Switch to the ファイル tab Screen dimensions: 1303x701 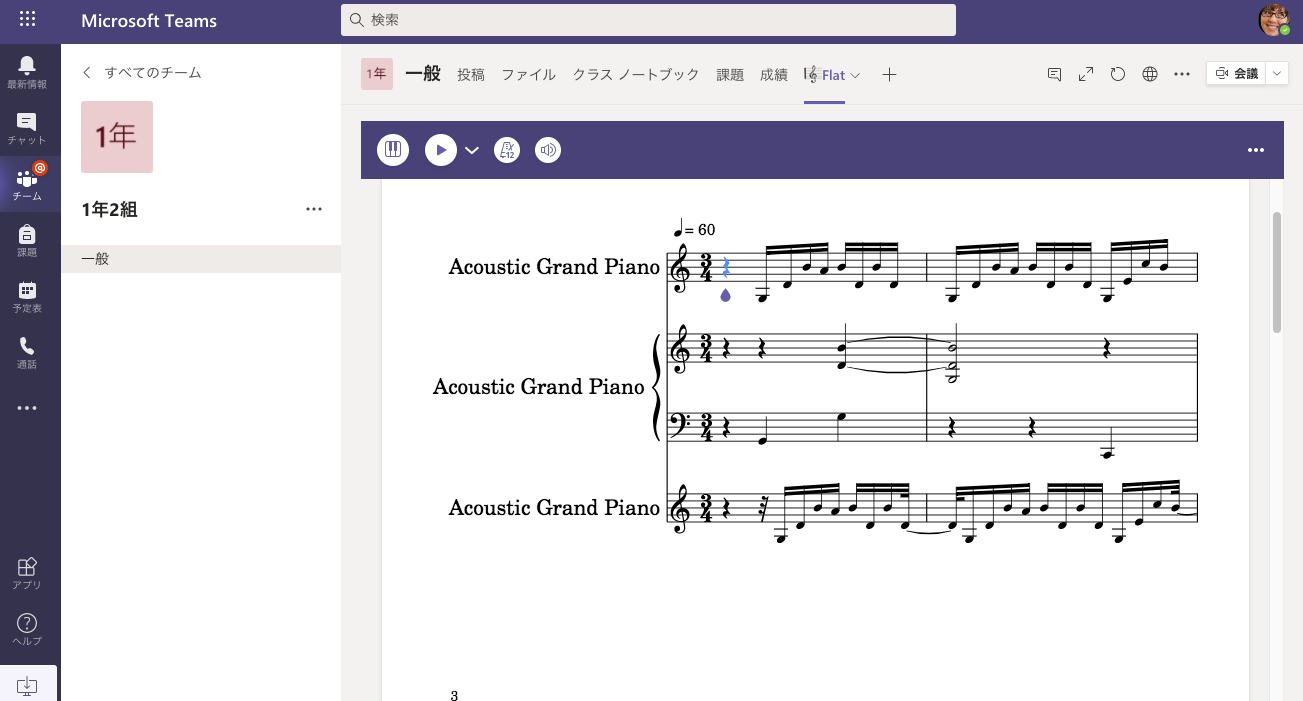(528, 75)
